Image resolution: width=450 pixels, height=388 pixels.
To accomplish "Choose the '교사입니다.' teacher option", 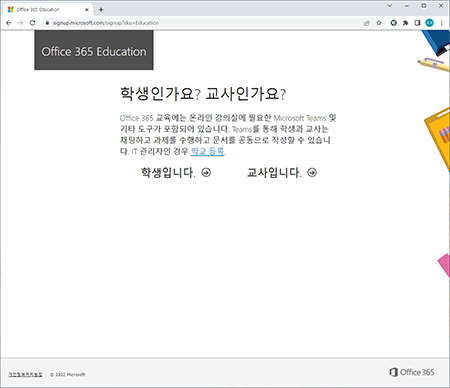I will click(x=282, y=172).
